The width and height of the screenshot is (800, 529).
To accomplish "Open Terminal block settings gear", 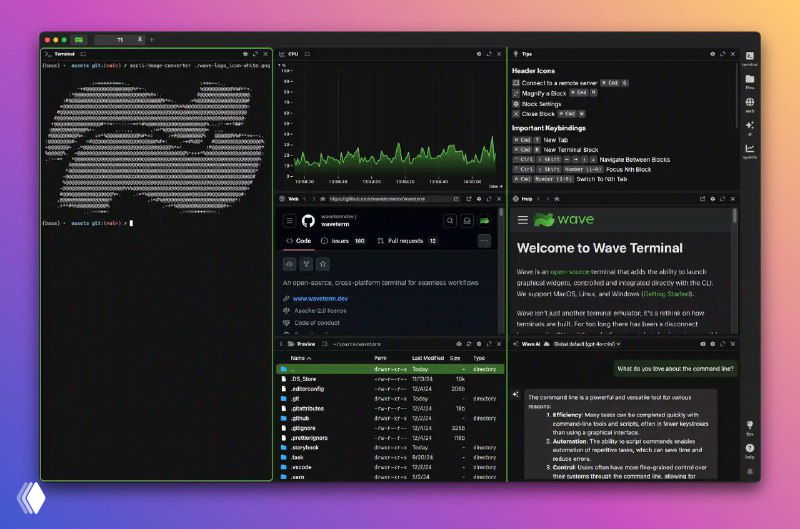I will [245, 54].
